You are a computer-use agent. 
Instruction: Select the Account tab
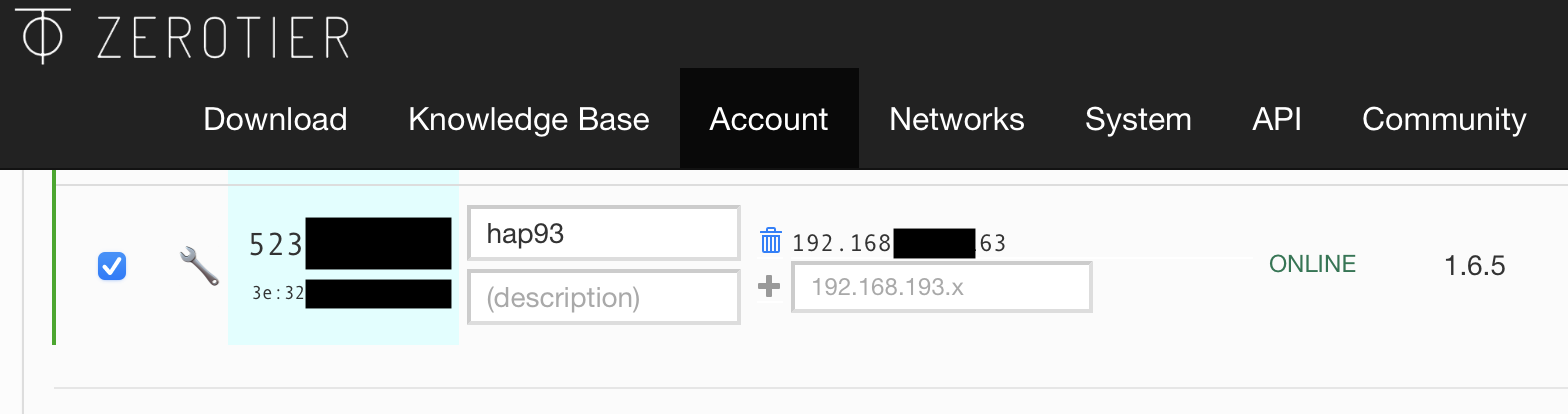pyautogui.click(x=769, y=120)
